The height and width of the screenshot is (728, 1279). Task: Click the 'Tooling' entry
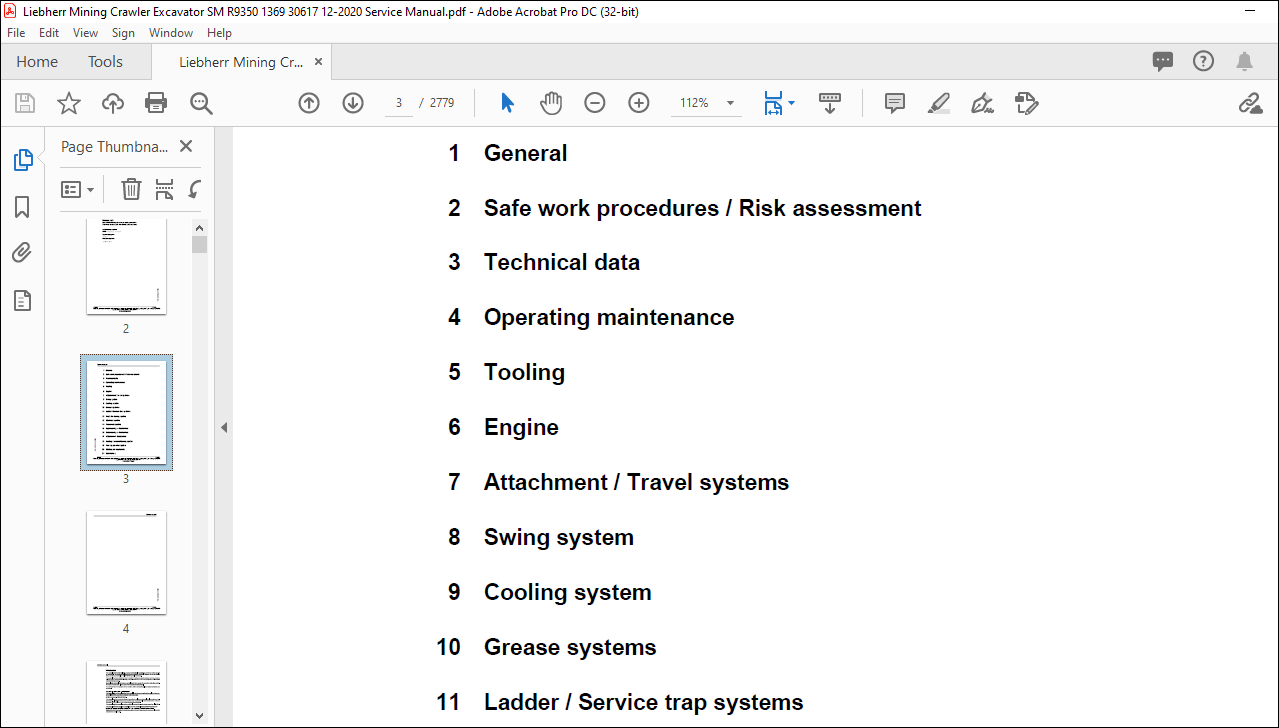(x=525, y=372)
